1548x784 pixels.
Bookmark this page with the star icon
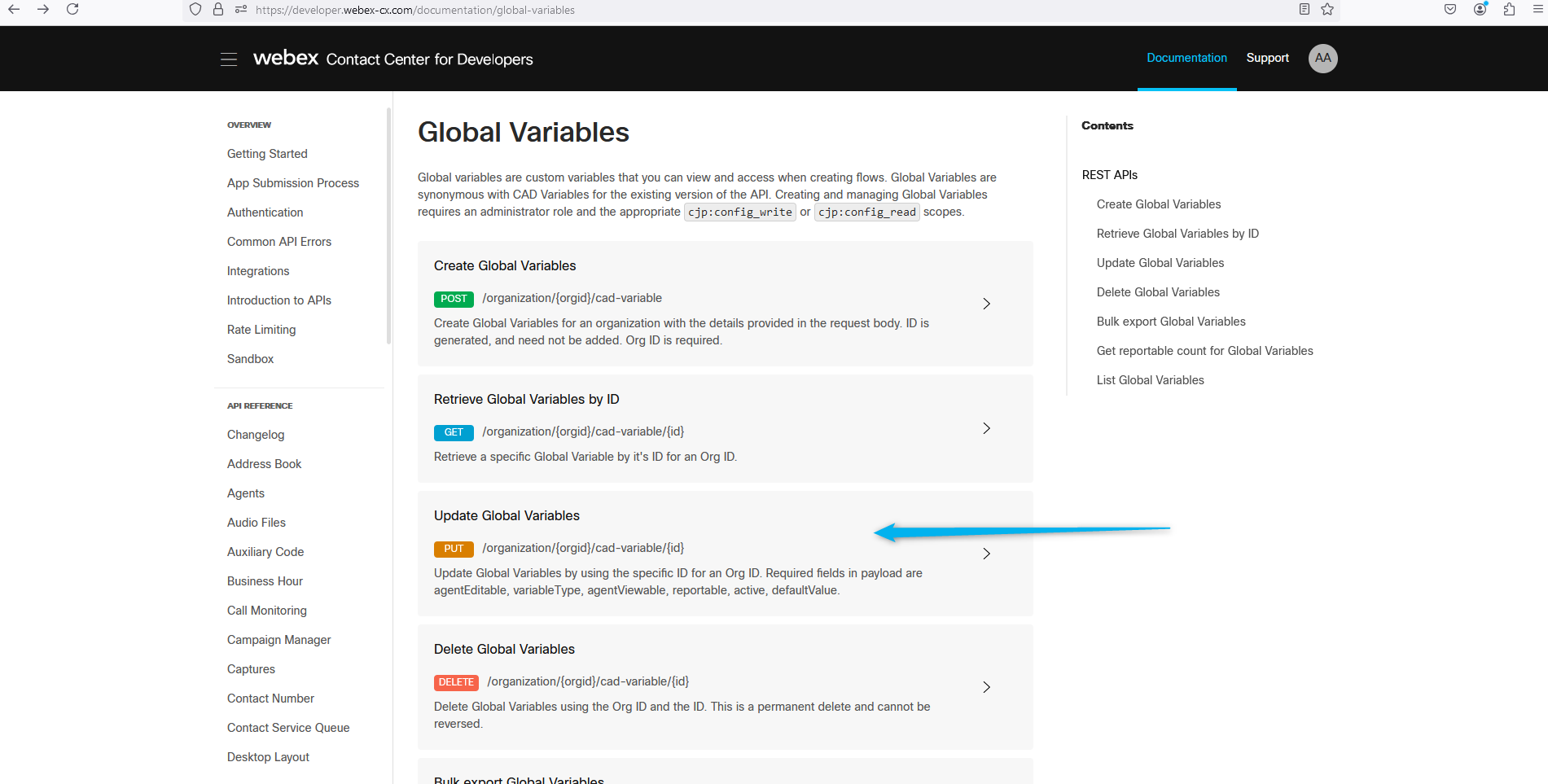[x=1327, y=10]
